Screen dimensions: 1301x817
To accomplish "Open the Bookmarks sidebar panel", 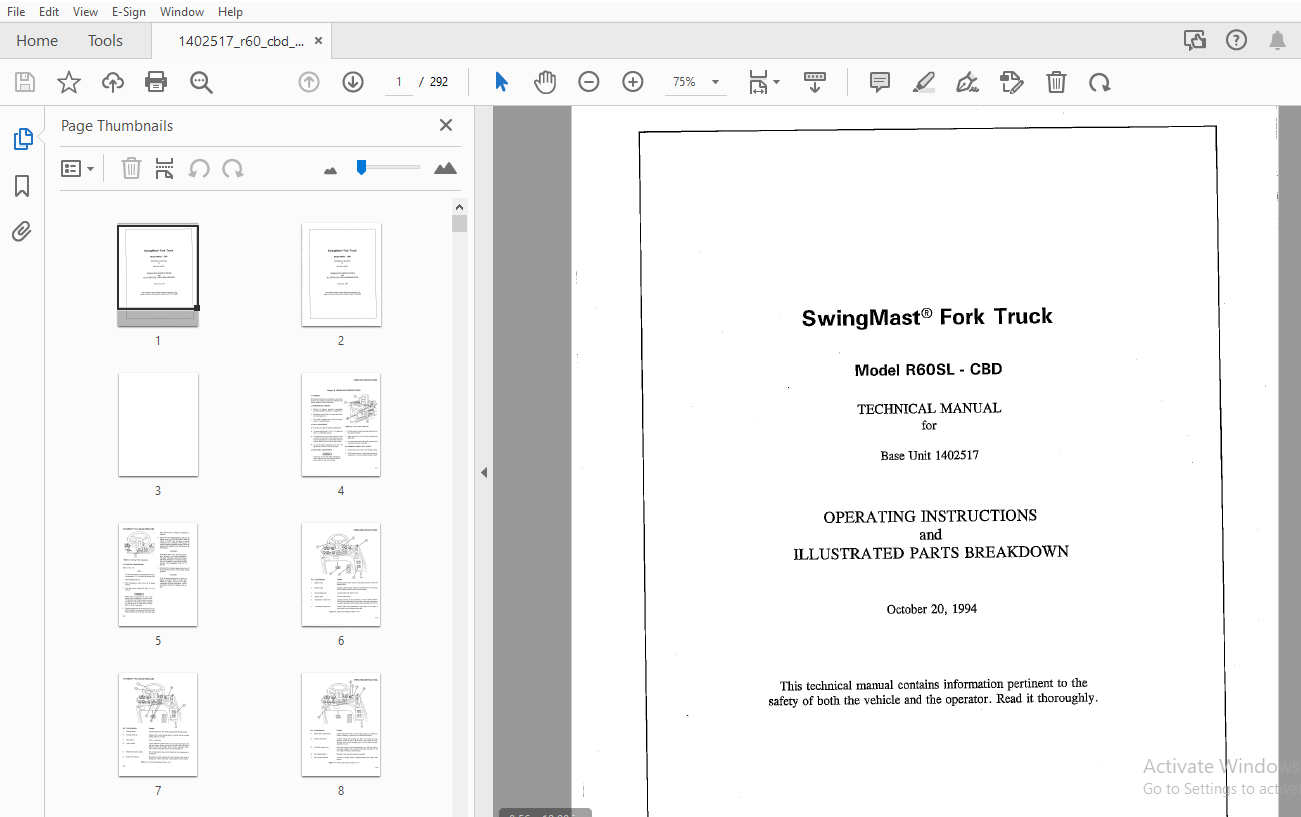I will coord(22,186).
